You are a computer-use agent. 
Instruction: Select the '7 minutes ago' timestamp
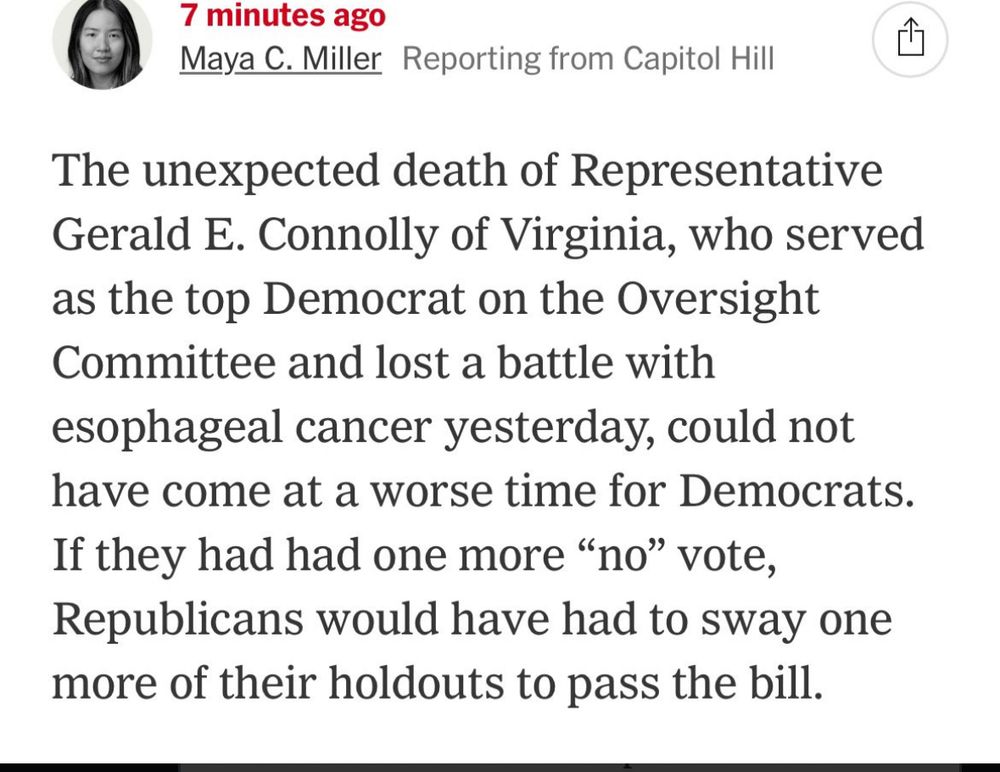[283, 15]
